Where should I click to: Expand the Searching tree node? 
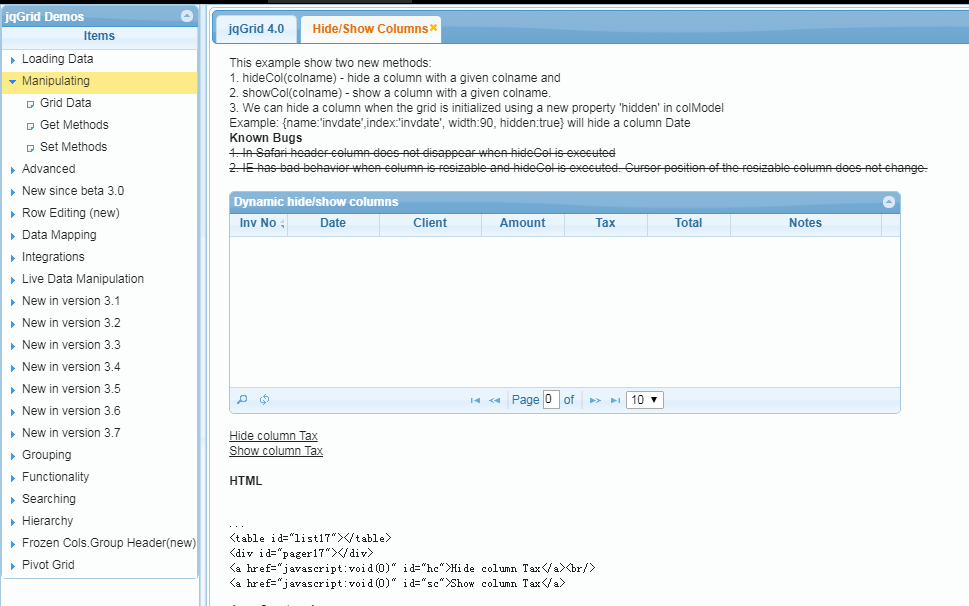click(12, 500)
